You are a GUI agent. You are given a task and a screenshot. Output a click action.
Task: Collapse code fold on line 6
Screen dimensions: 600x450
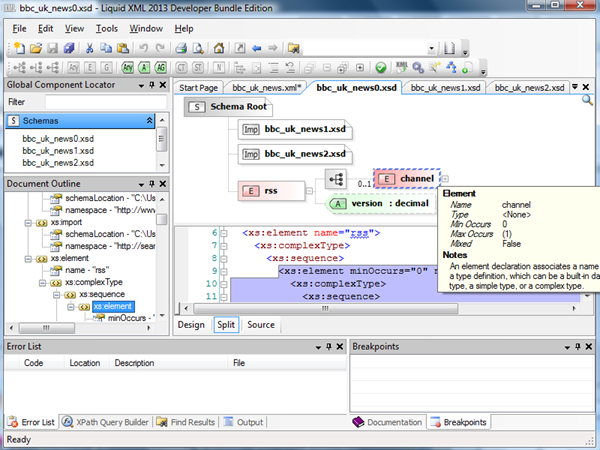[x=224, y=233]
